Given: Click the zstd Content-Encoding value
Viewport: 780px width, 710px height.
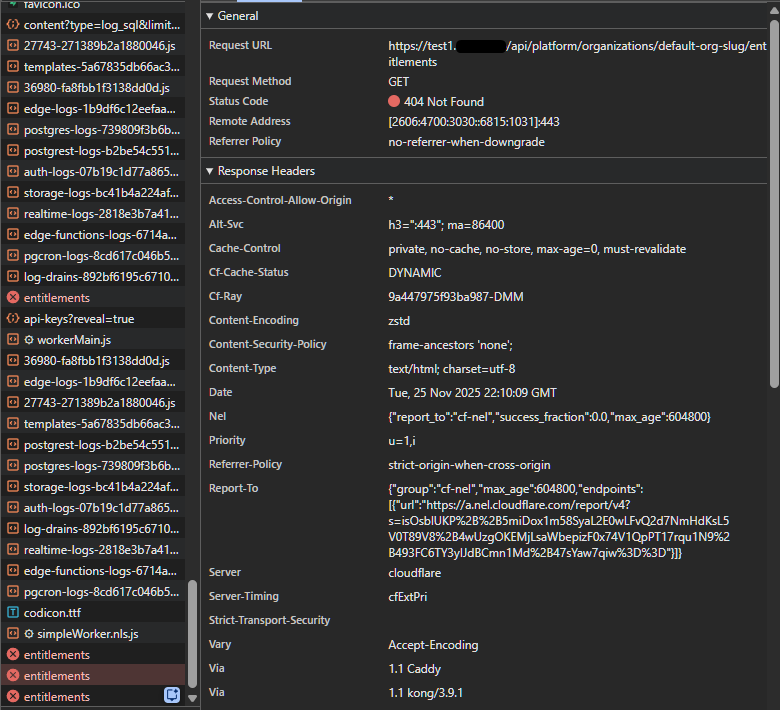Looking at the screenshot, I should pyautogui.click(x=399, y=321).
